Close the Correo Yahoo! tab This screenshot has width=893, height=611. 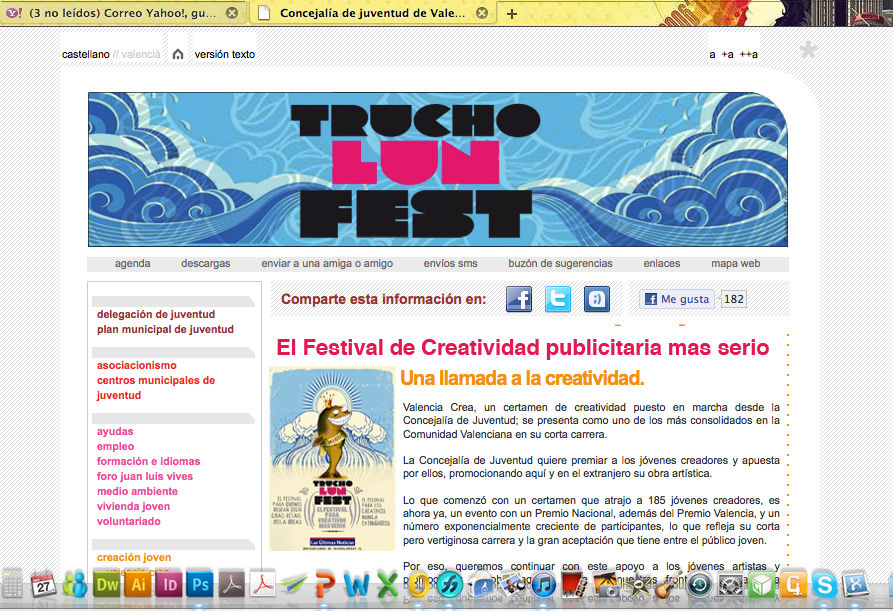tap(232, 13)
